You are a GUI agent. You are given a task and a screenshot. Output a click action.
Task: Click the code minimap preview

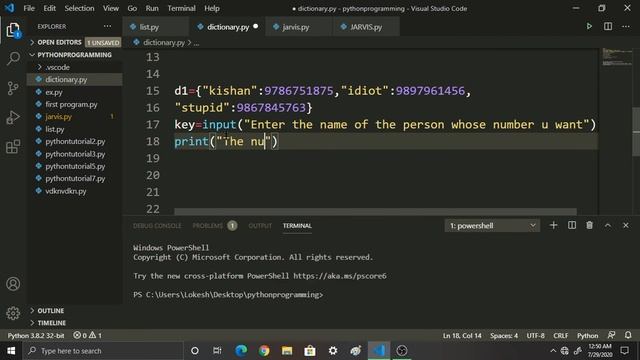coord(617,57)
